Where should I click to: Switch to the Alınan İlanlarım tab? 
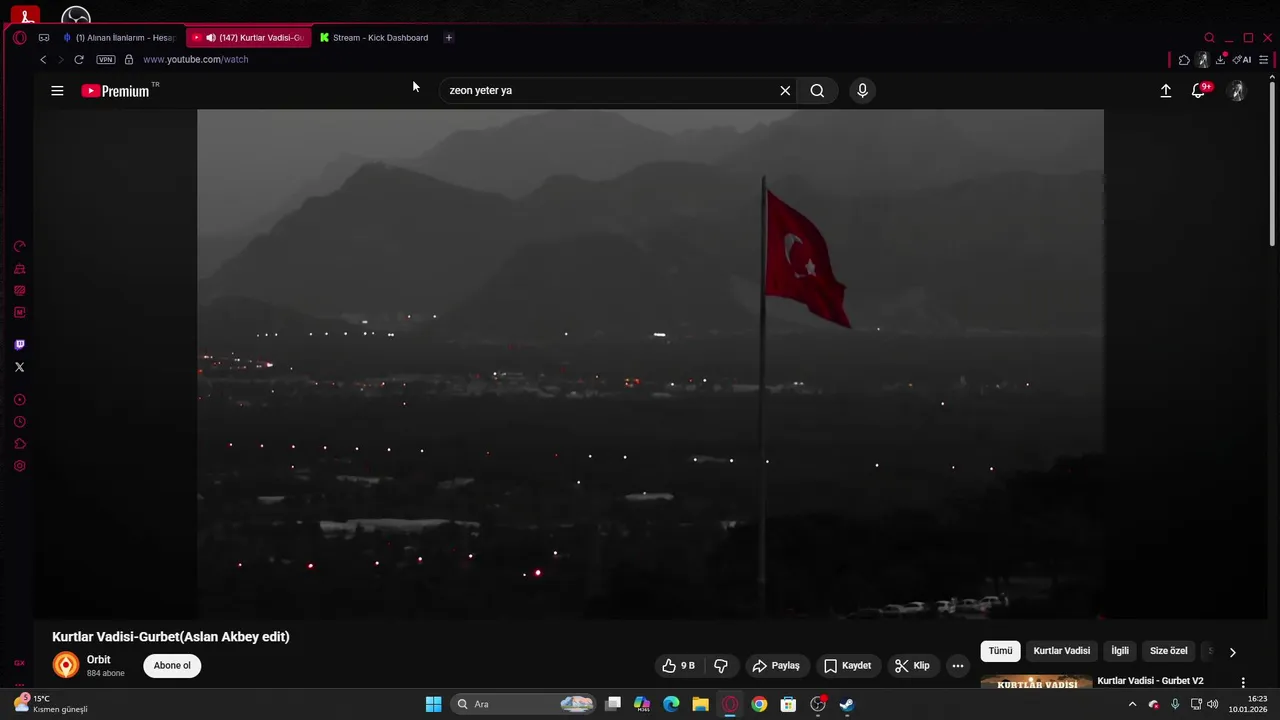tap(118, 38)
